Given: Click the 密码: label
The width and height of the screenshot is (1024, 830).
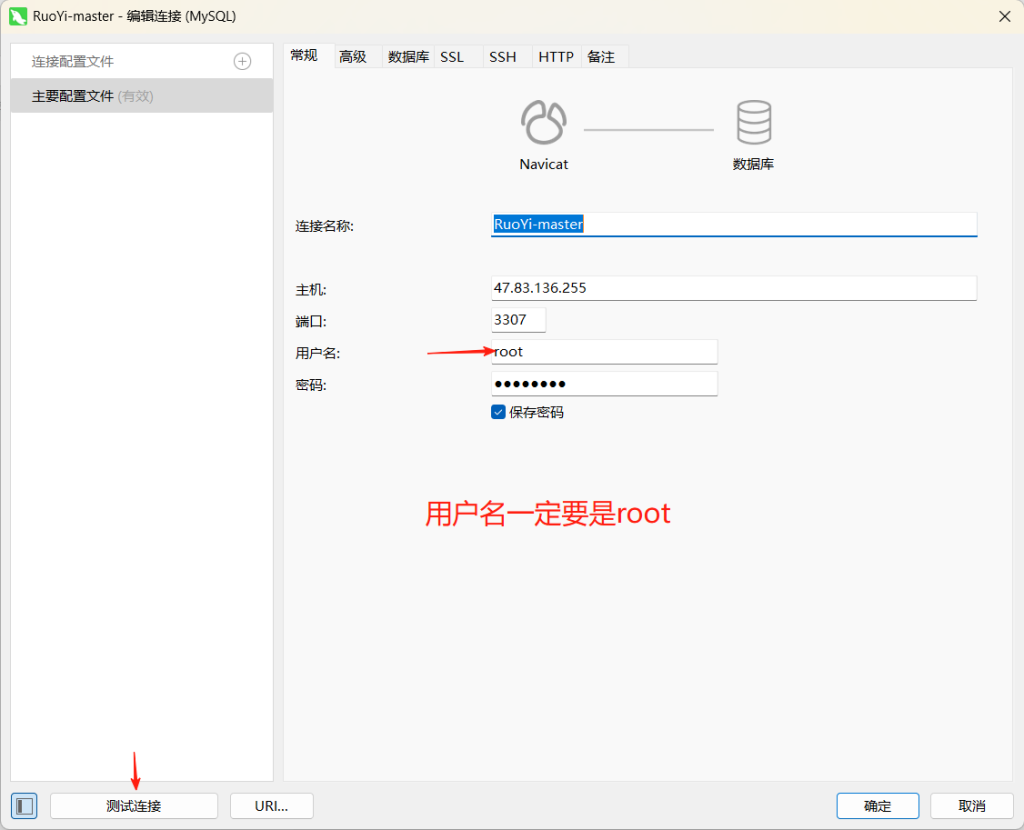Looking at the screenshot, I should (311, 385).
